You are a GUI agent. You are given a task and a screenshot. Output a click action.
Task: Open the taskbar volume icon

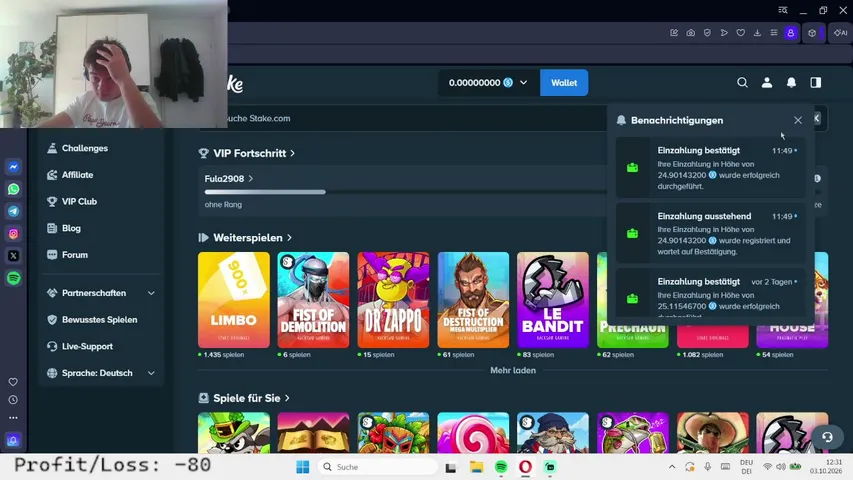[781, 467]
